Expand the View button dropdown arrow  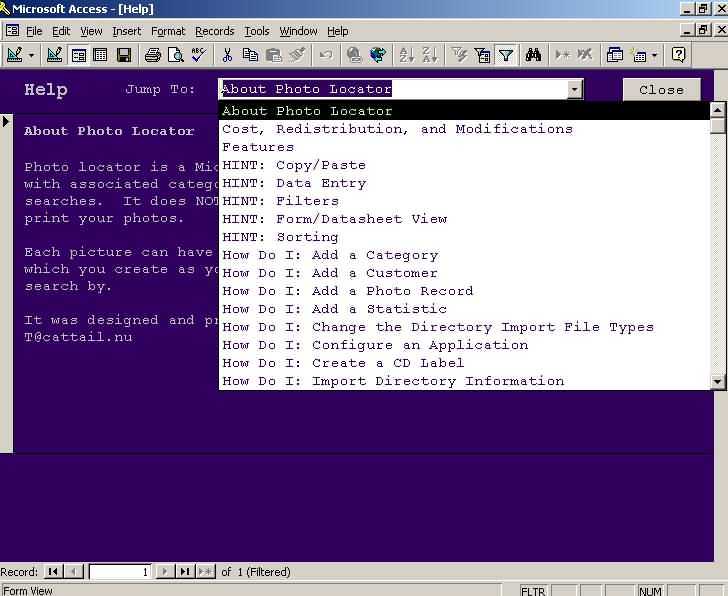click(32, 55)
